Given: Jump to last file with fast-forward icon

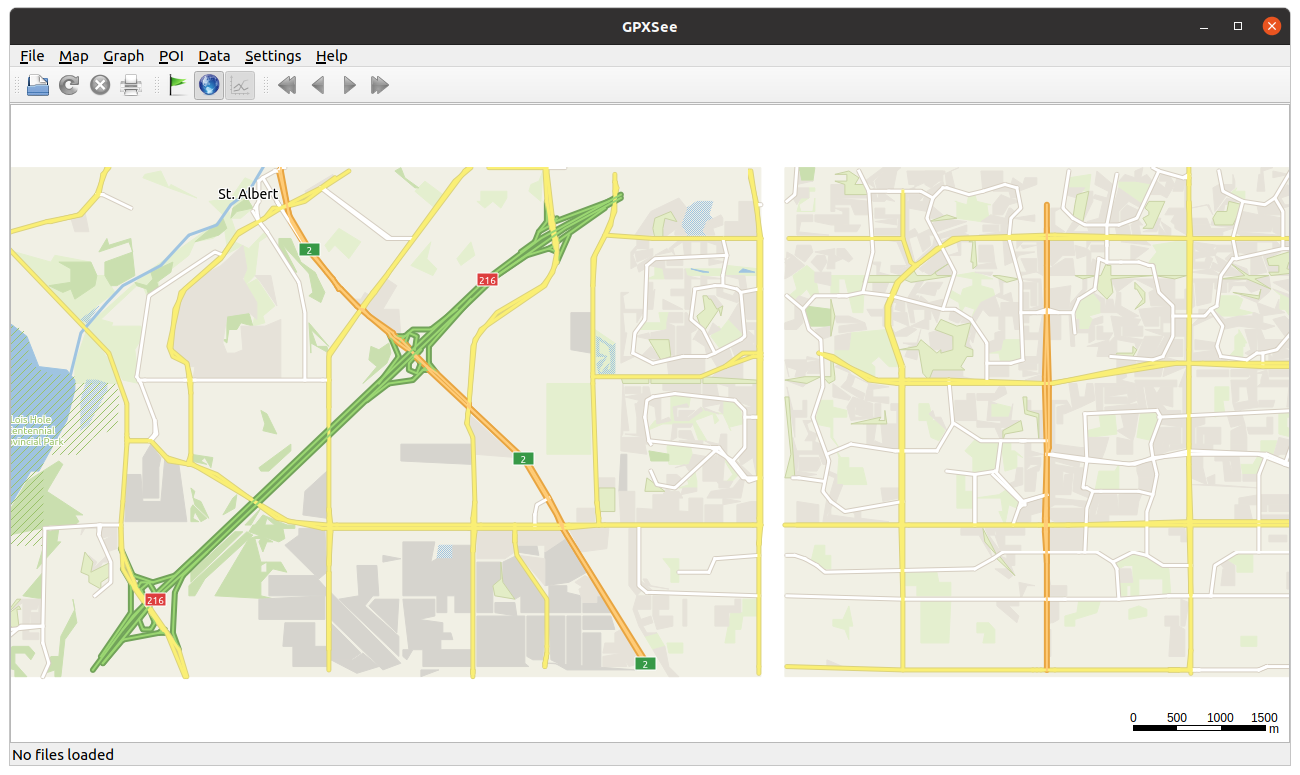Looking at the screenshot, I should (380, 85).
